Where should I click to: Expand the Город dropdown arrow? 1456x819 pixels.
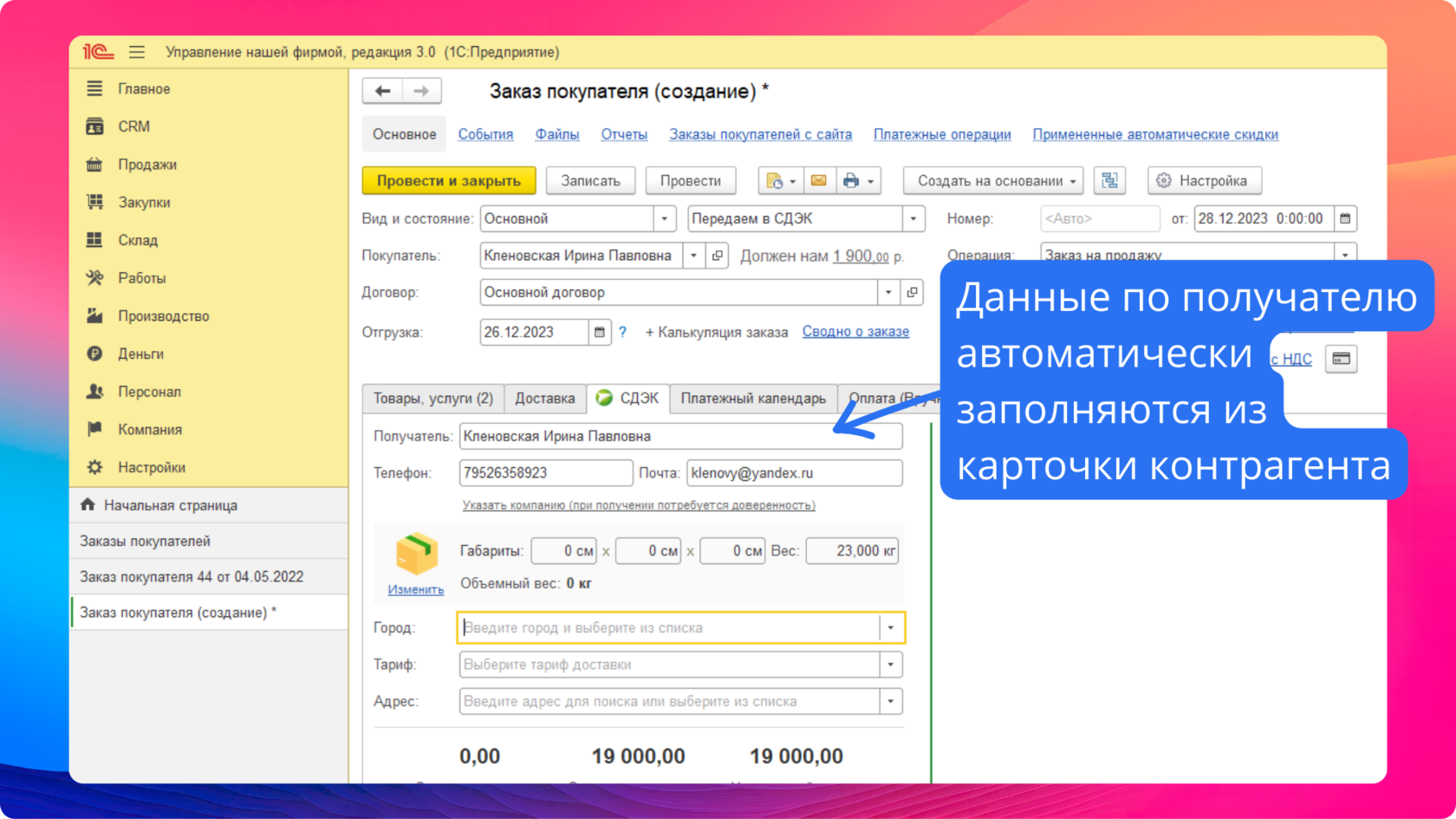click(x=891, y=628)
